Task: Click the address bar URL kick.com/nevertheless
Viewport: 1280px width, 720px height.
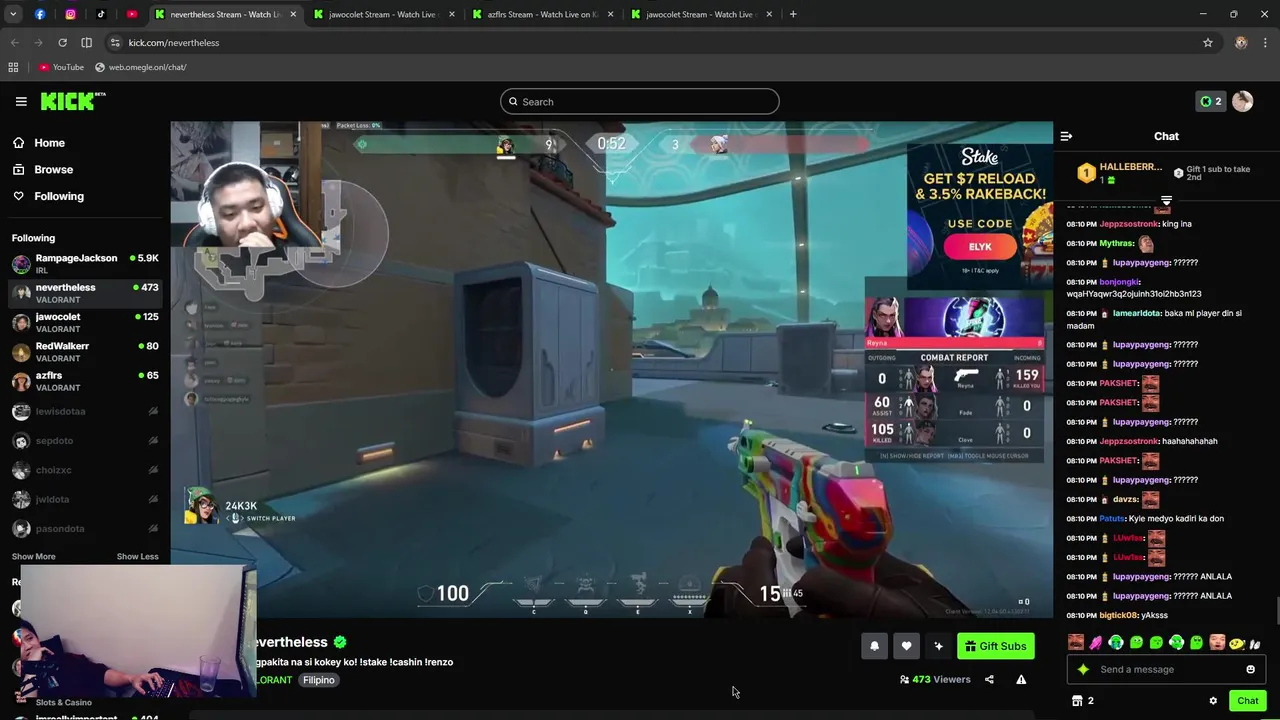Action: click(174, 43)
